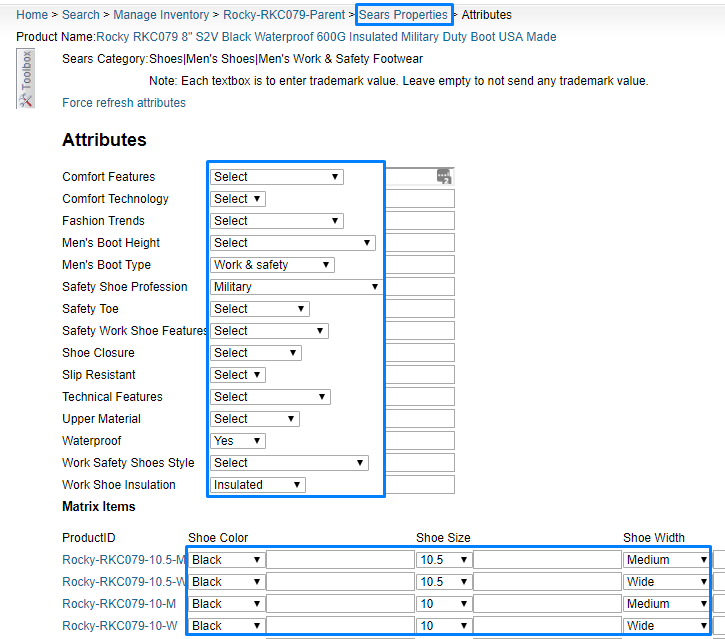Open the Toolbox side panel
The image size is (725, 639).
[x=25, y=79]
